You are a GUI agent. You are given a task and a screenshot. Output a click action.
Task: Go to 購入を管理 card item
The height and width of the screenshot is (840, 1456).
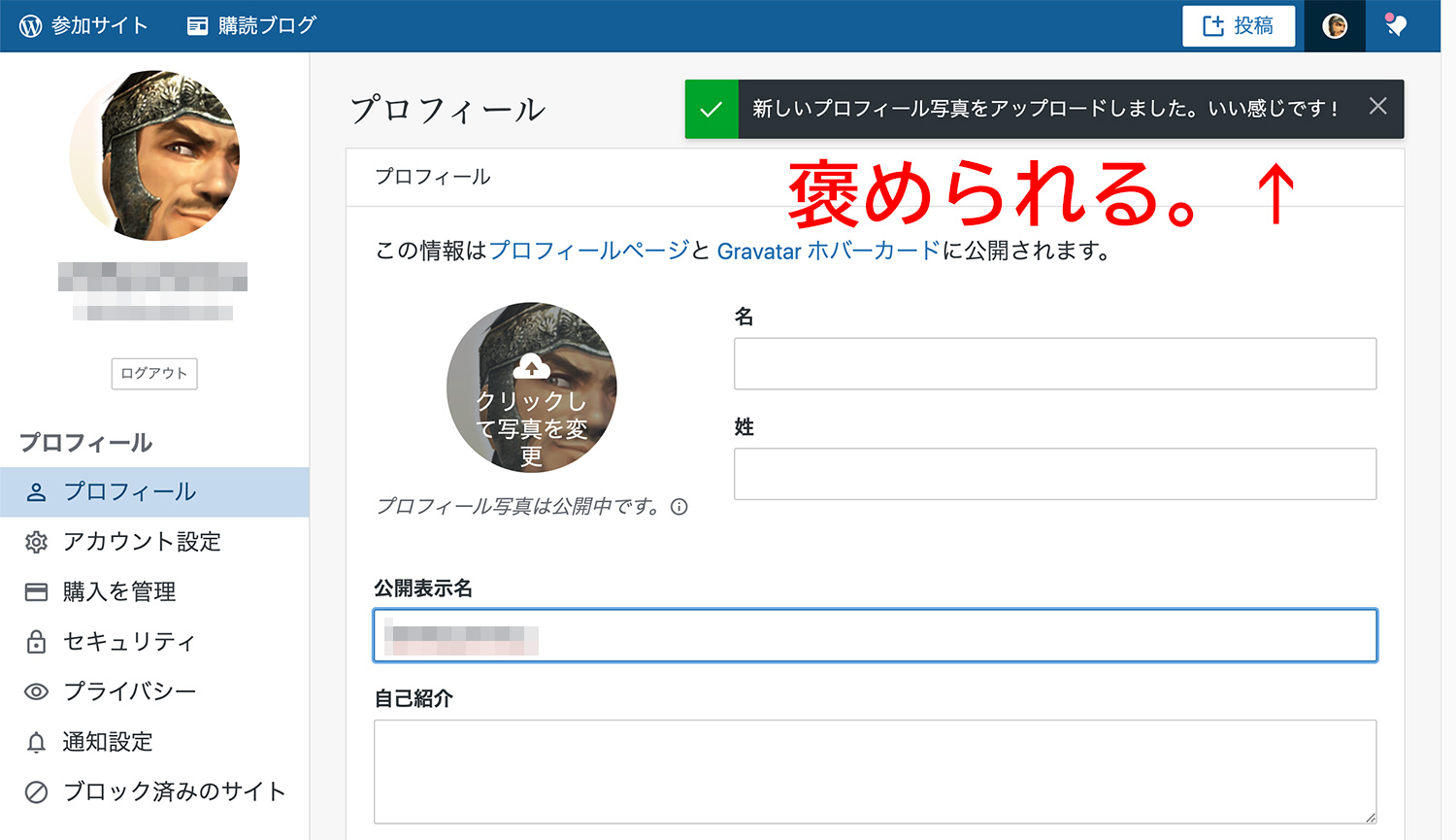click(119, 591)
